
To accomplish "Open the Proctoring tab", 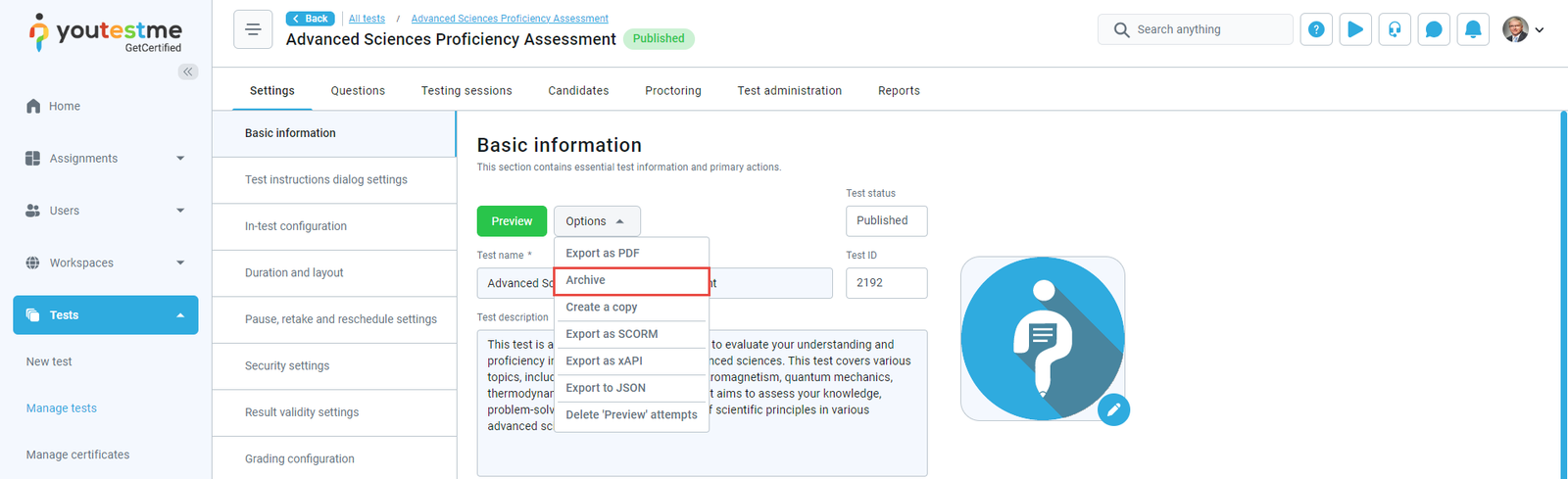I will click(672, 91).
